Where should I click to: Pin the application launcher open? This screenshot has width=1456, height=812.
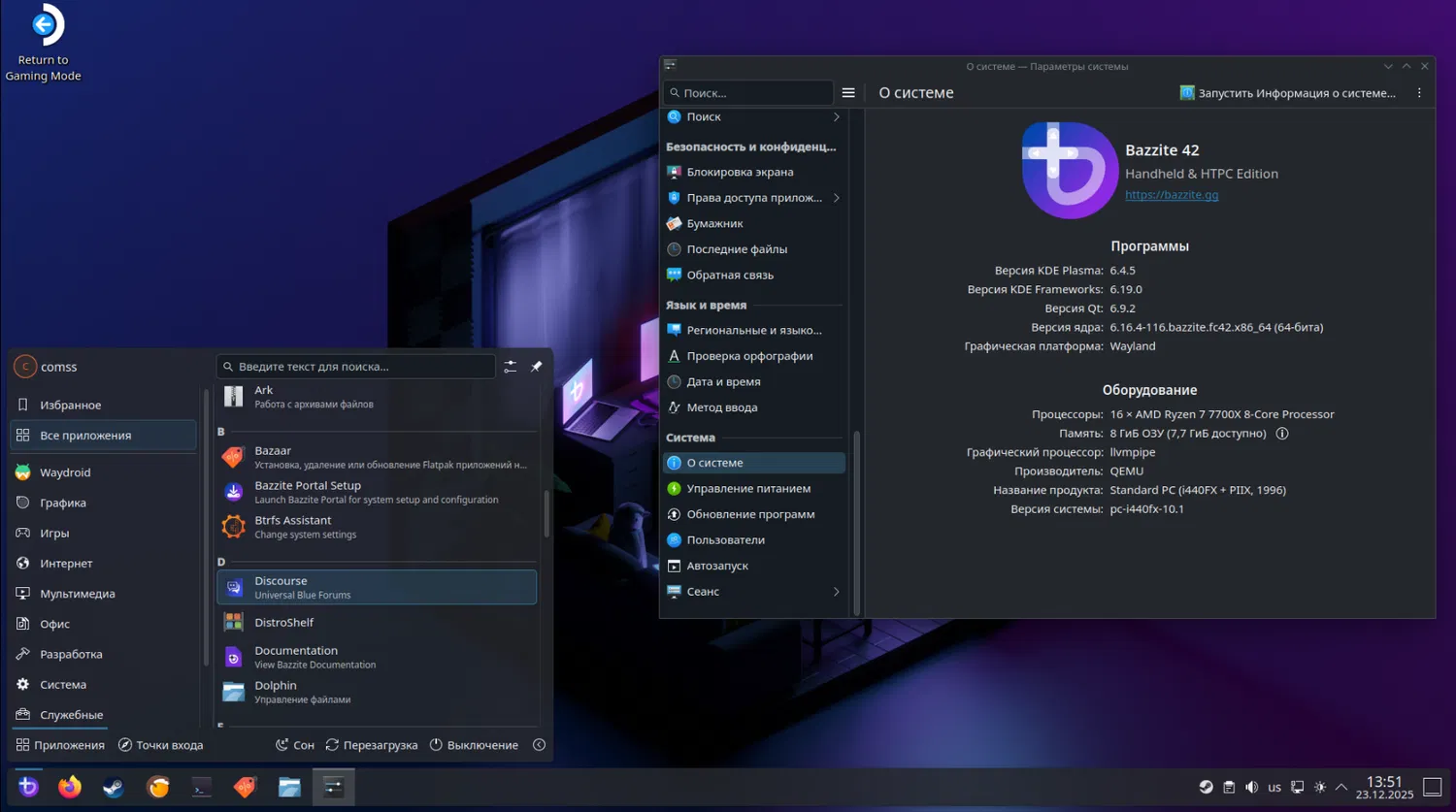[537, 367]
